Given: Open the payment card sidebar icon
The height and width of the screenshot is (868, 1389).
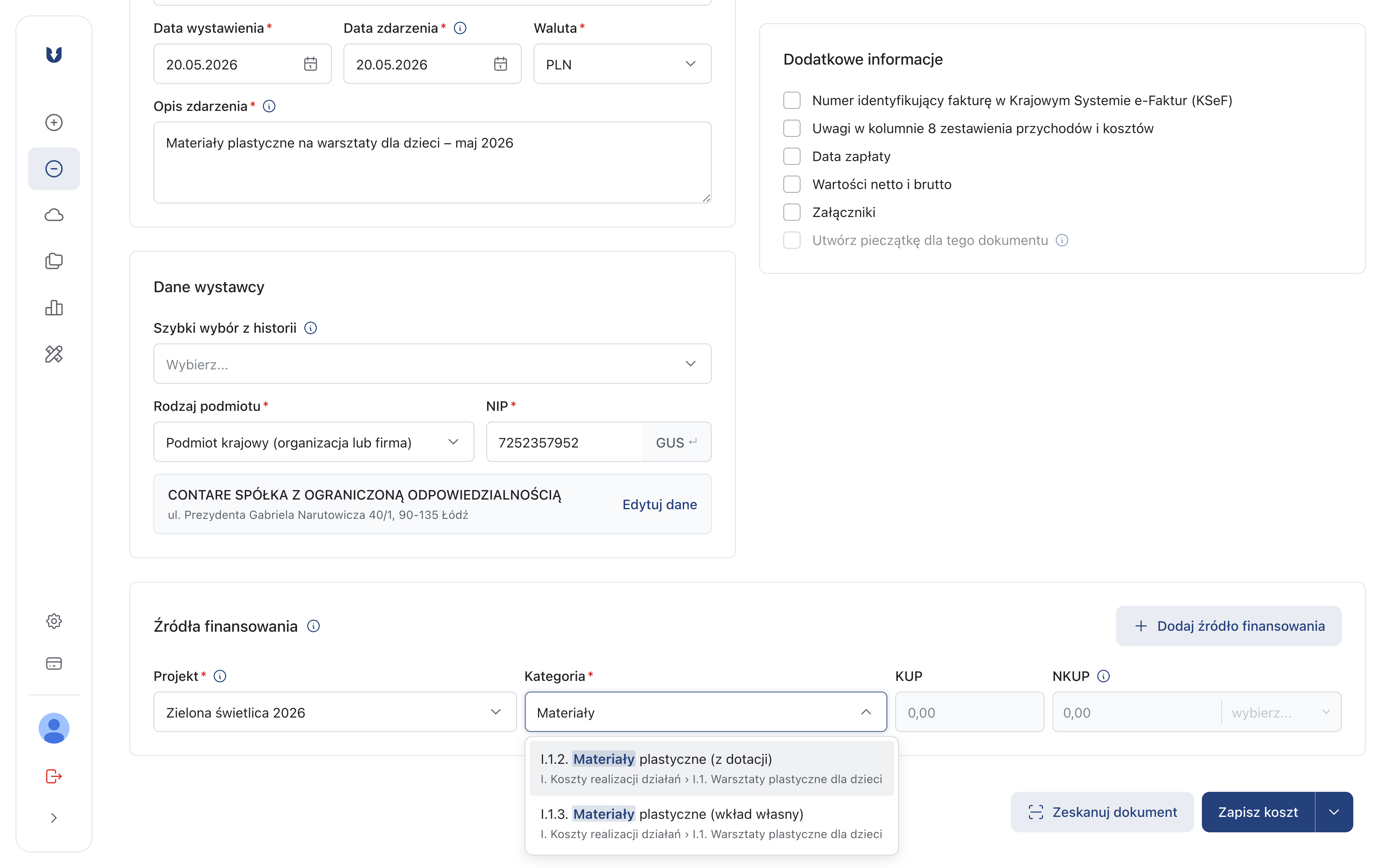Looking at the screenshot, I should [x=54, y=664].
